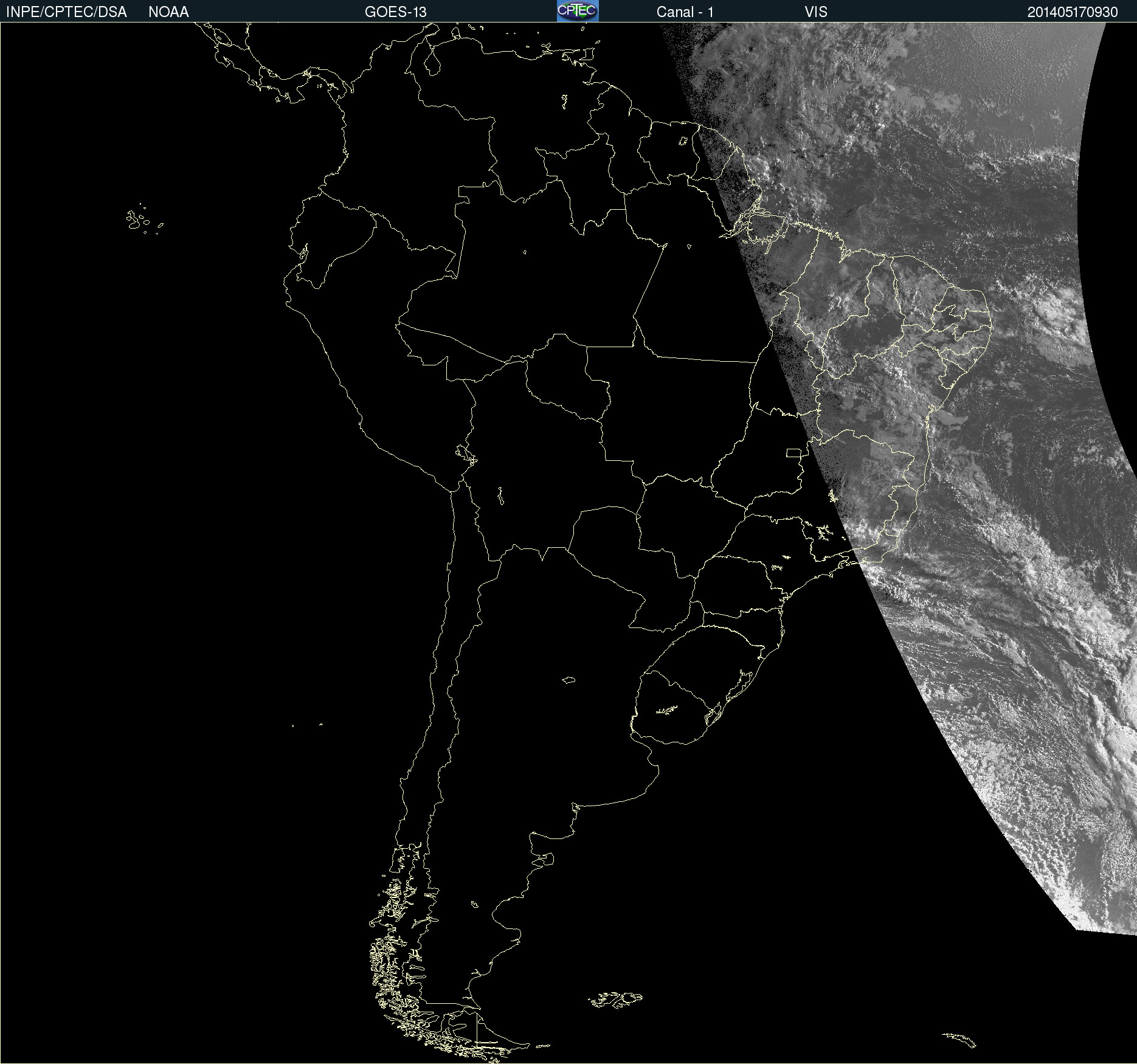Click the timestamp 201405170930

(x=1073, y=12)
